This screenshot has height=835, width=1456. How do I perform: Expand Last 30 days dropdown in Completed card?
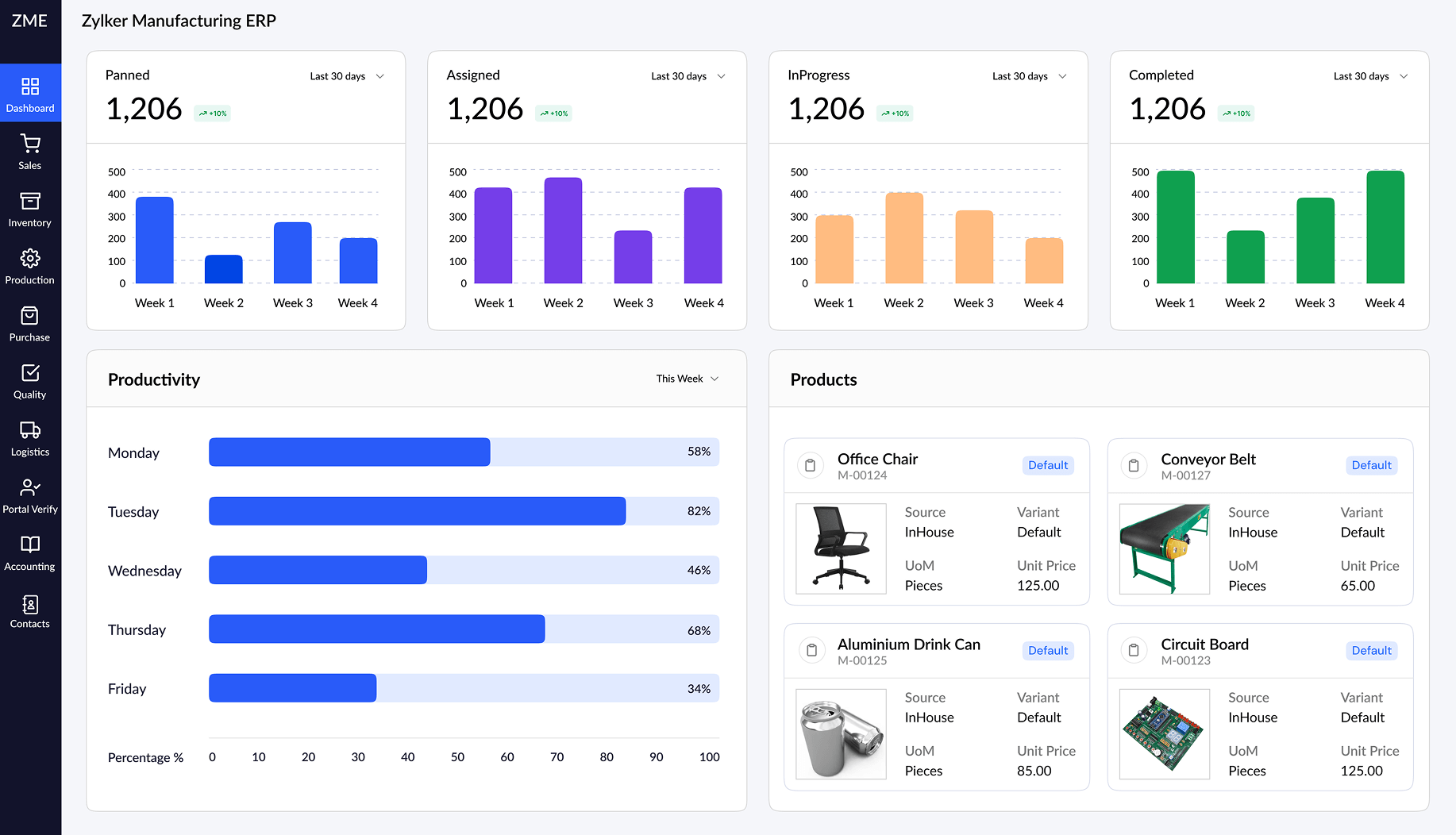coord(1370,76)
